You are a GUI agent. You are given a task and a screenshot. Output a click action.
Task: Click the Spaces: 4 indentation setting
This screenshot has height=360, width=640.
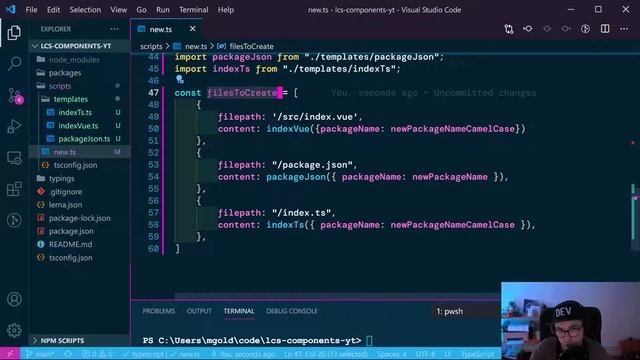391,354
